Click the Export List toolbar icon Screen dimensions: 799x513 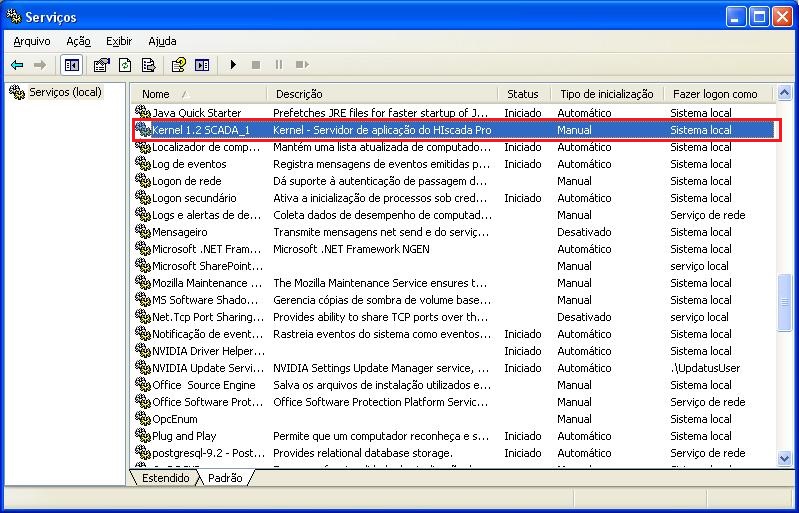pos(149,65)
